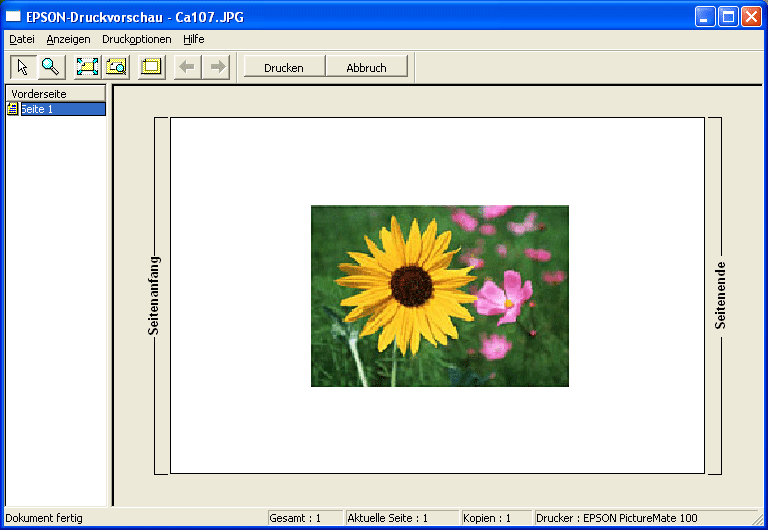768x530 pixels.
Task: Open the Druckoptionen menu
Action: [x=136, y=39]
